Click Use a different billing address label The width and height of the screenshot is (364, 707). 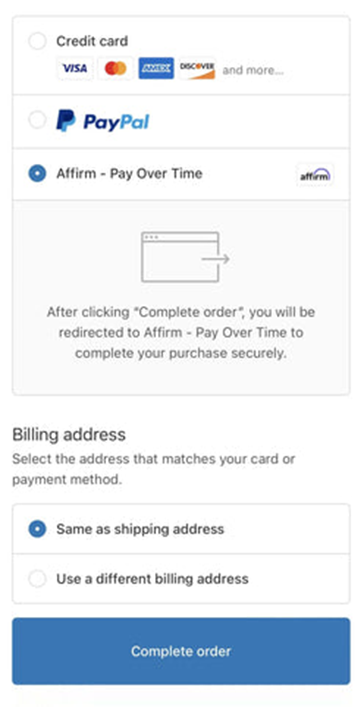(x=152, y=578)
